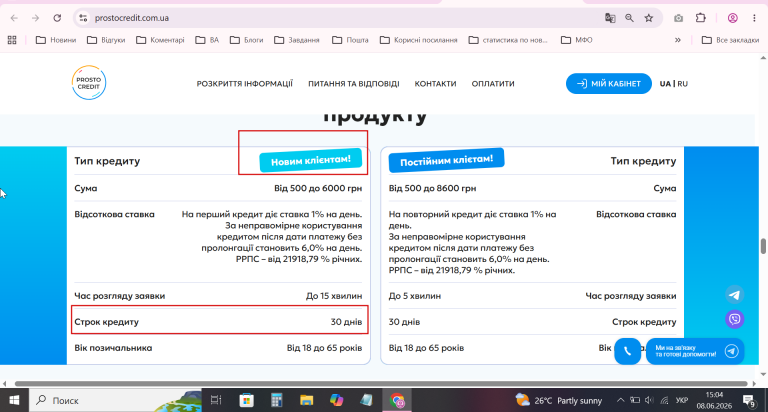Click the blue phone call button
The image size is (768, 412).
627,351
